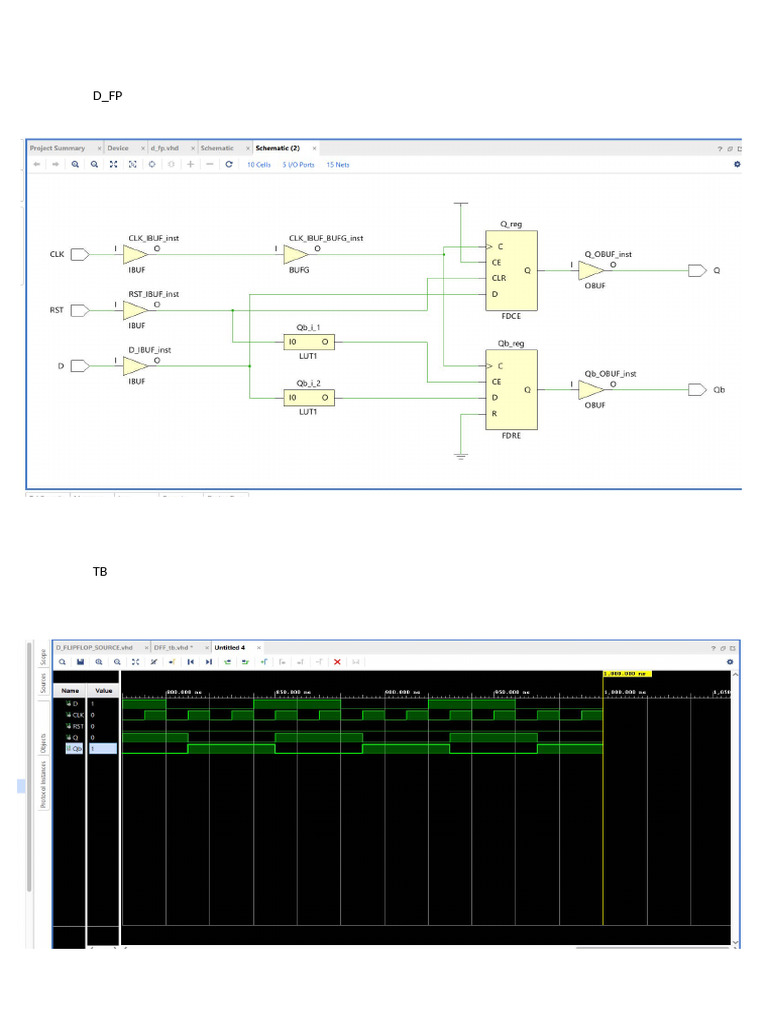This screenshot has width=768, height=1024.
Task: Open the d_fp.vhd tab
Action: click(x=165, y=148)
